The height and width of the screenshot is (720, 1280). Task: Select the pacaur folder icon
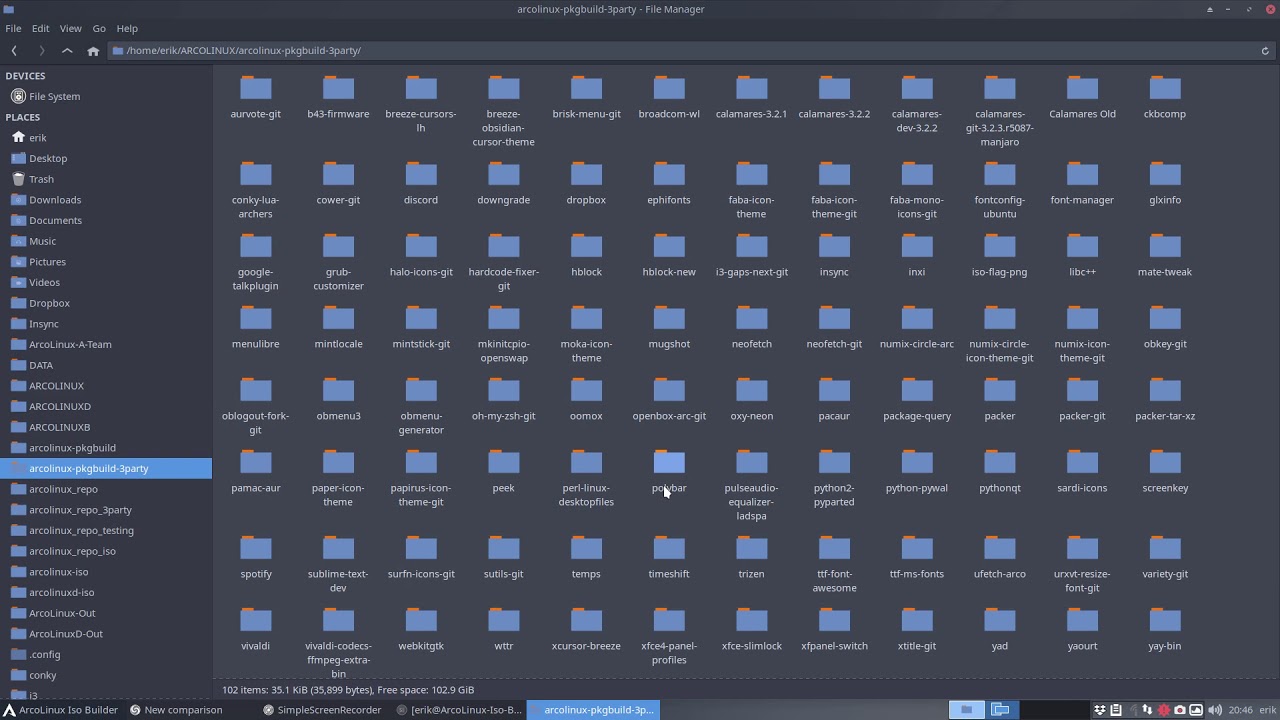point(834,390)
